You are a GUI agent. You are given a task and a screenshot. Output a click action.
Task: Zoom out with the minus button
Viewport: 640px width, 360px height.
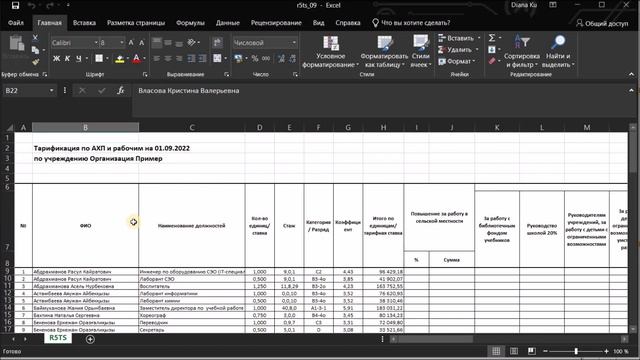[545, 351]
